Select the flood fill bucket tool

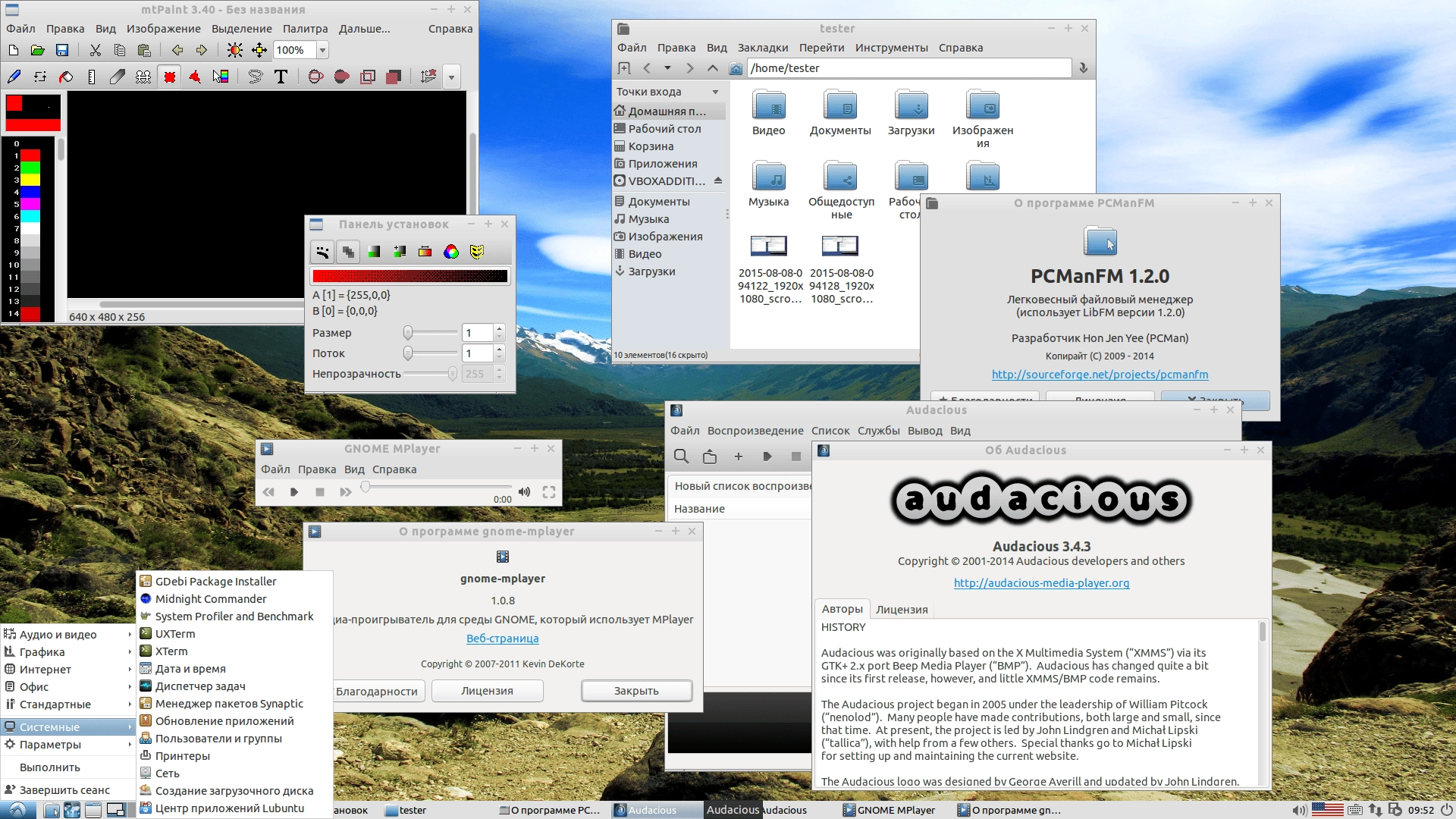pos(66,77)
